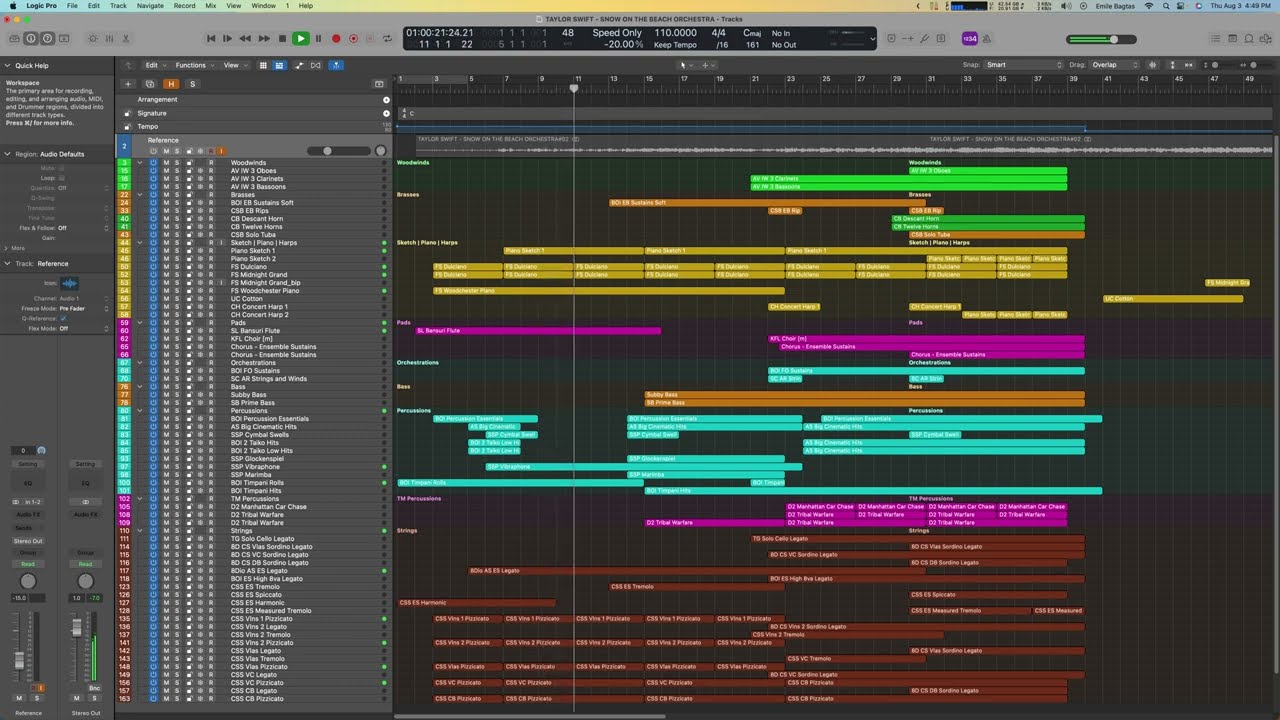This screenshot has width=1280, height=720.
Task: Click the green Play button
Action: pos(300,39)
